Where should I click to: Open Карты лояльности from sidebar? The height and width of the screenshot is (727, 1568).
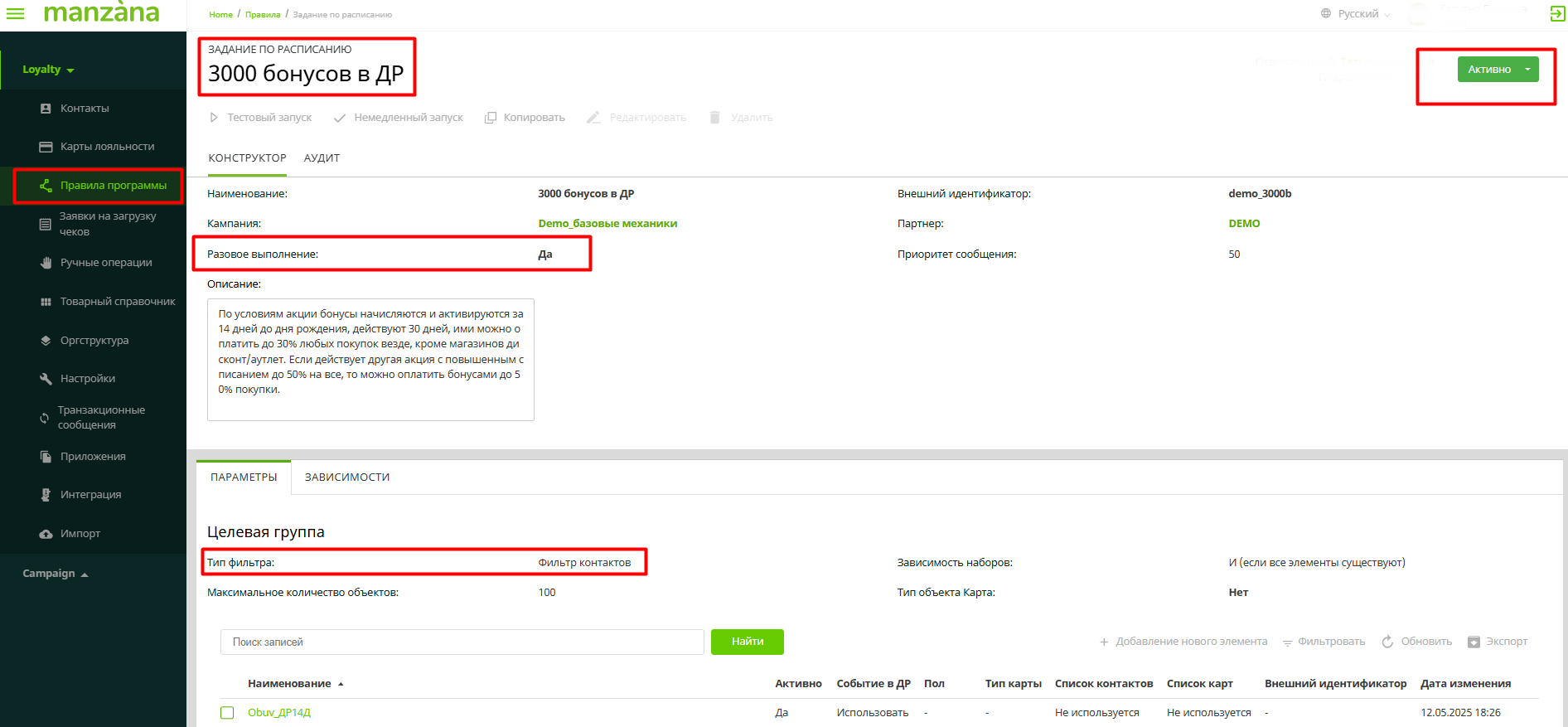[46, 147]
